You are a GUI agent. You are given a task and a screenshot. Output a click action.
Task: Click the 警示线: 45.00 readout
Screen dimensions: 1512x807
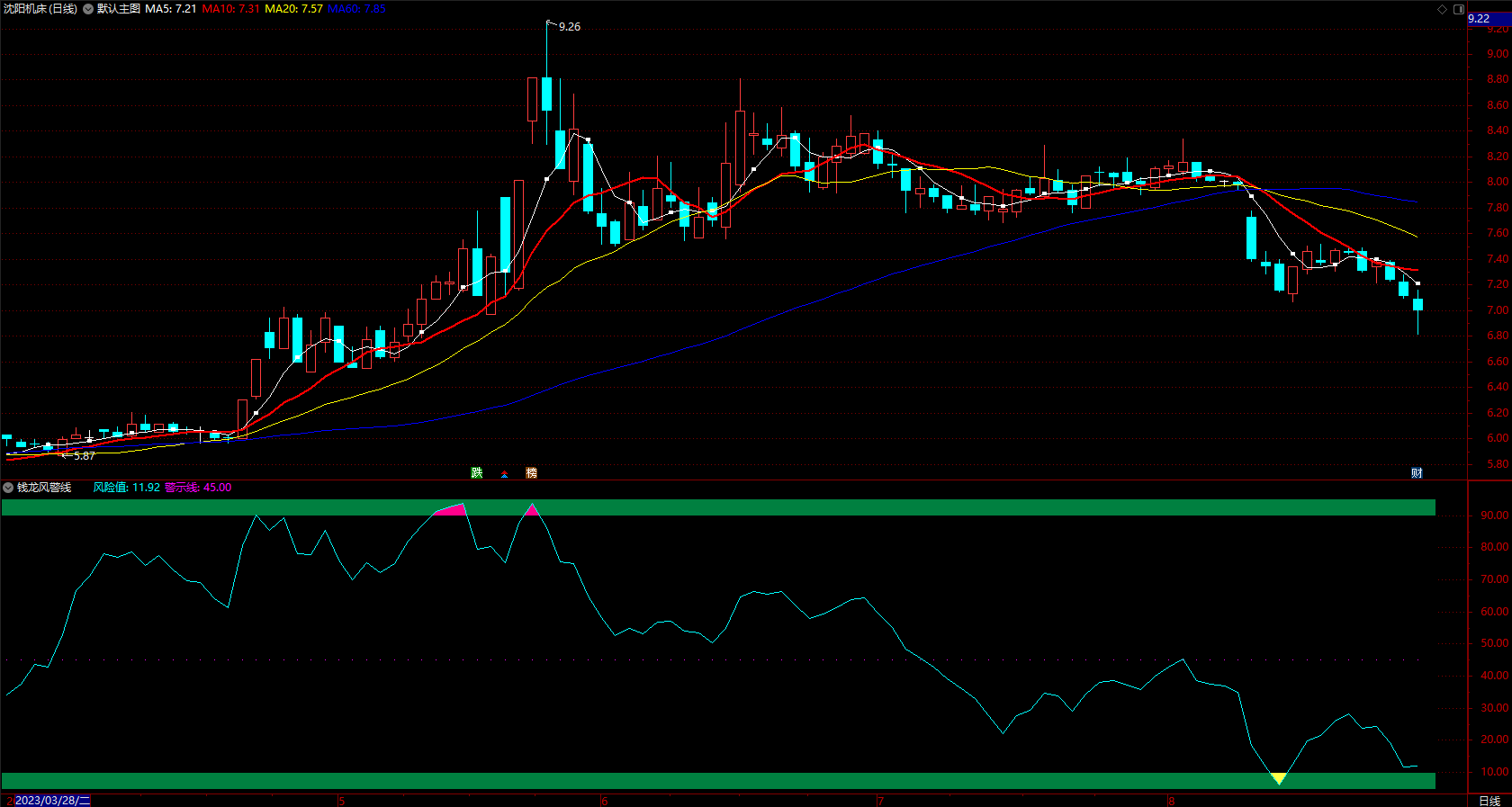[x=198, y=488]
